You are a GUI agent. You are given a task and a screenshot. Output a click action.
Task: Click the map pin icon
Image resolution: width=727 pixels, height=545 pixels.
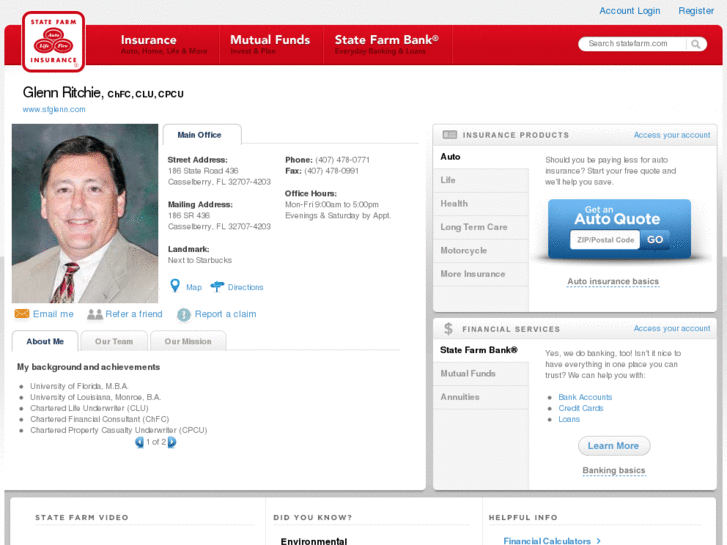[175, 286]
